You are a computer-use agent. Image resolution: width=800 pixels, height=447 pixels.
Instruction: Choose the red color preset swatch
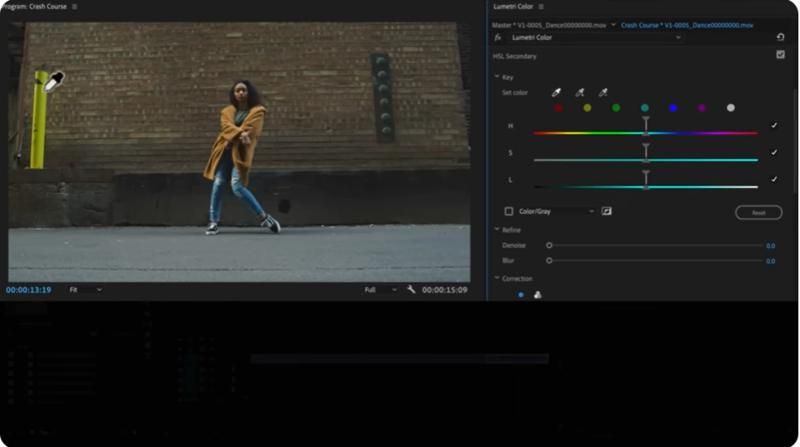point(559,108)
